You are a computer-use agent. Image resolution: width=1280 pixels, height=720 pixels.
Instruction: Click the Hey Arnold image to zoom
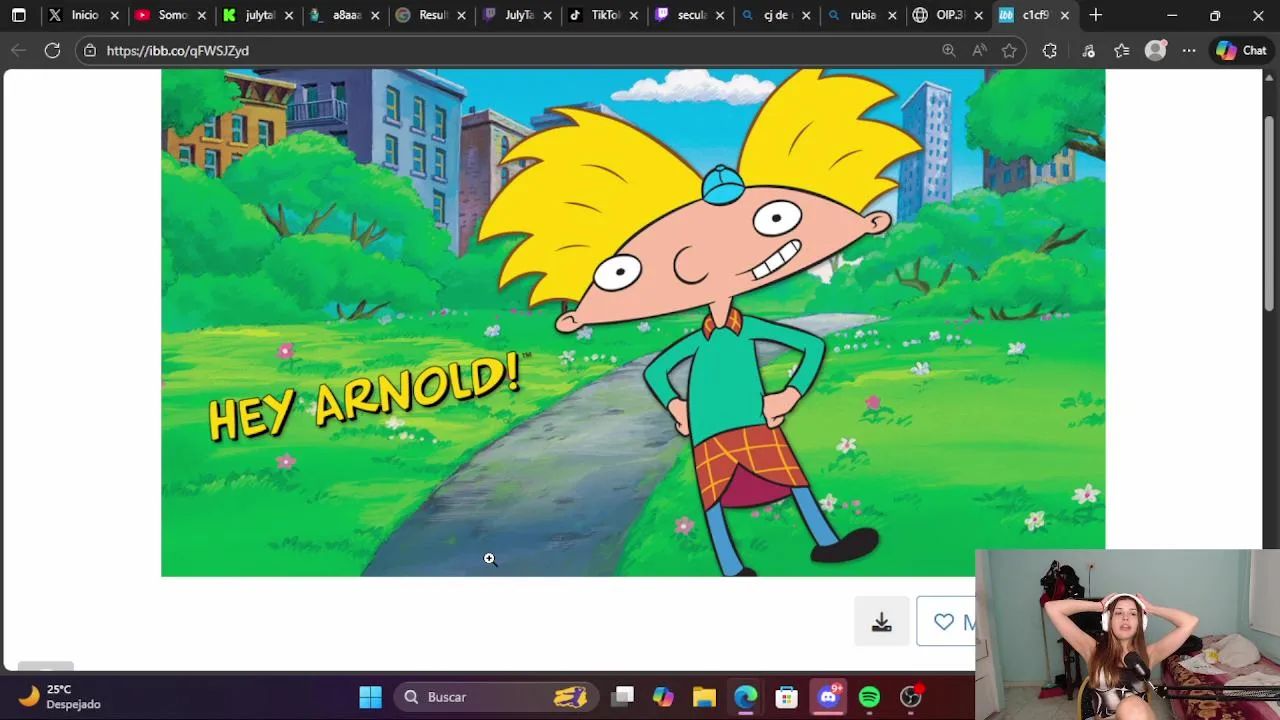click(x=633, y=322)
